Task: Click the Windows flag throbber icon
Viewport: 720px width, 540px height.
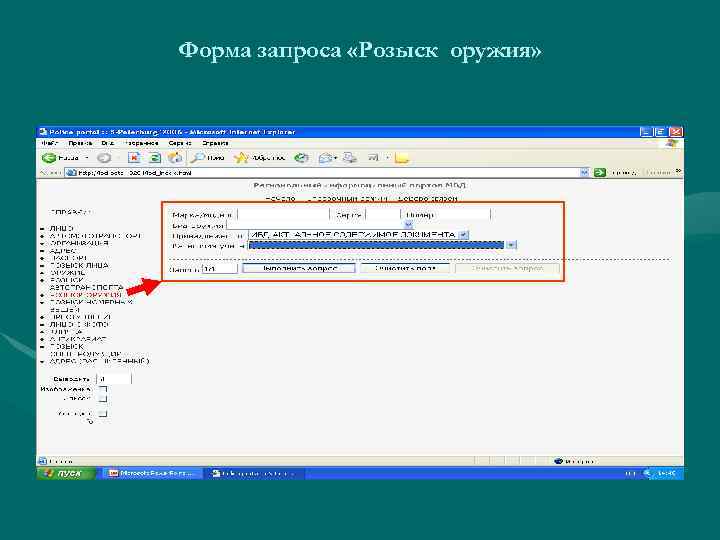Action: [672, 144]
